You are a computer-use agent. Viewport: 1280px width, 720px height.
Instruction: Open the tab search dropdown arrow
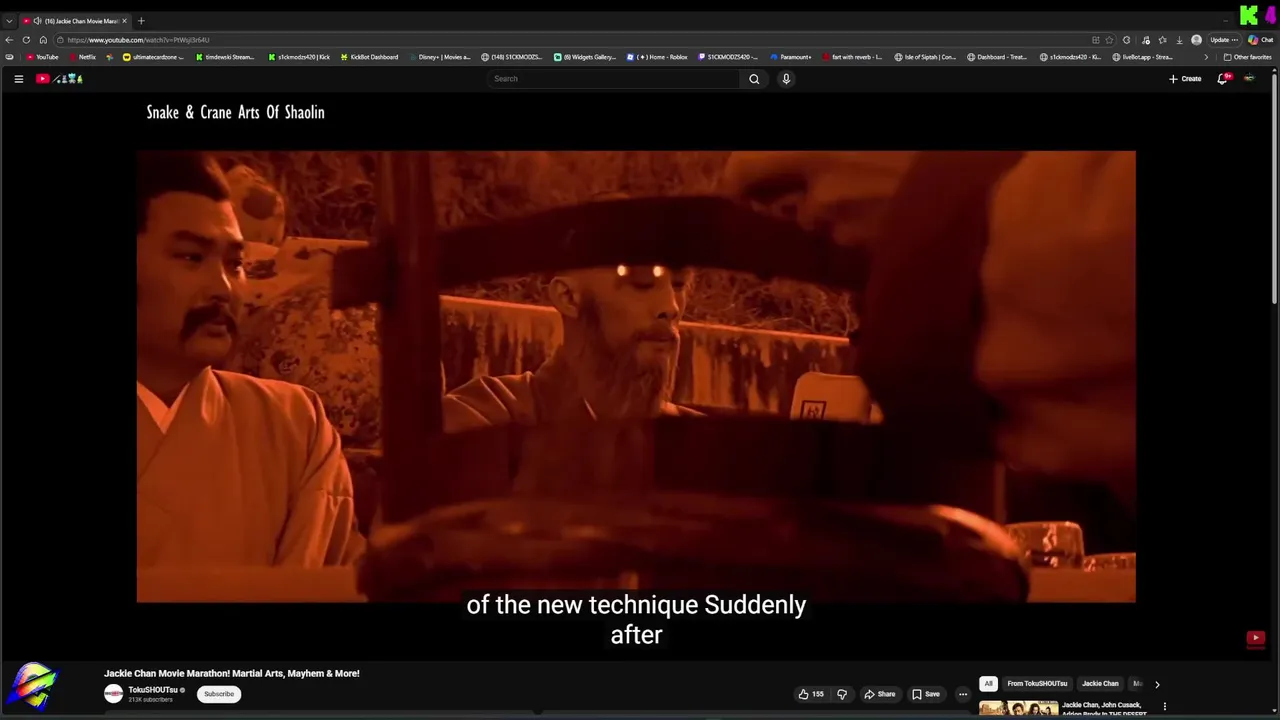coord(9,21)
